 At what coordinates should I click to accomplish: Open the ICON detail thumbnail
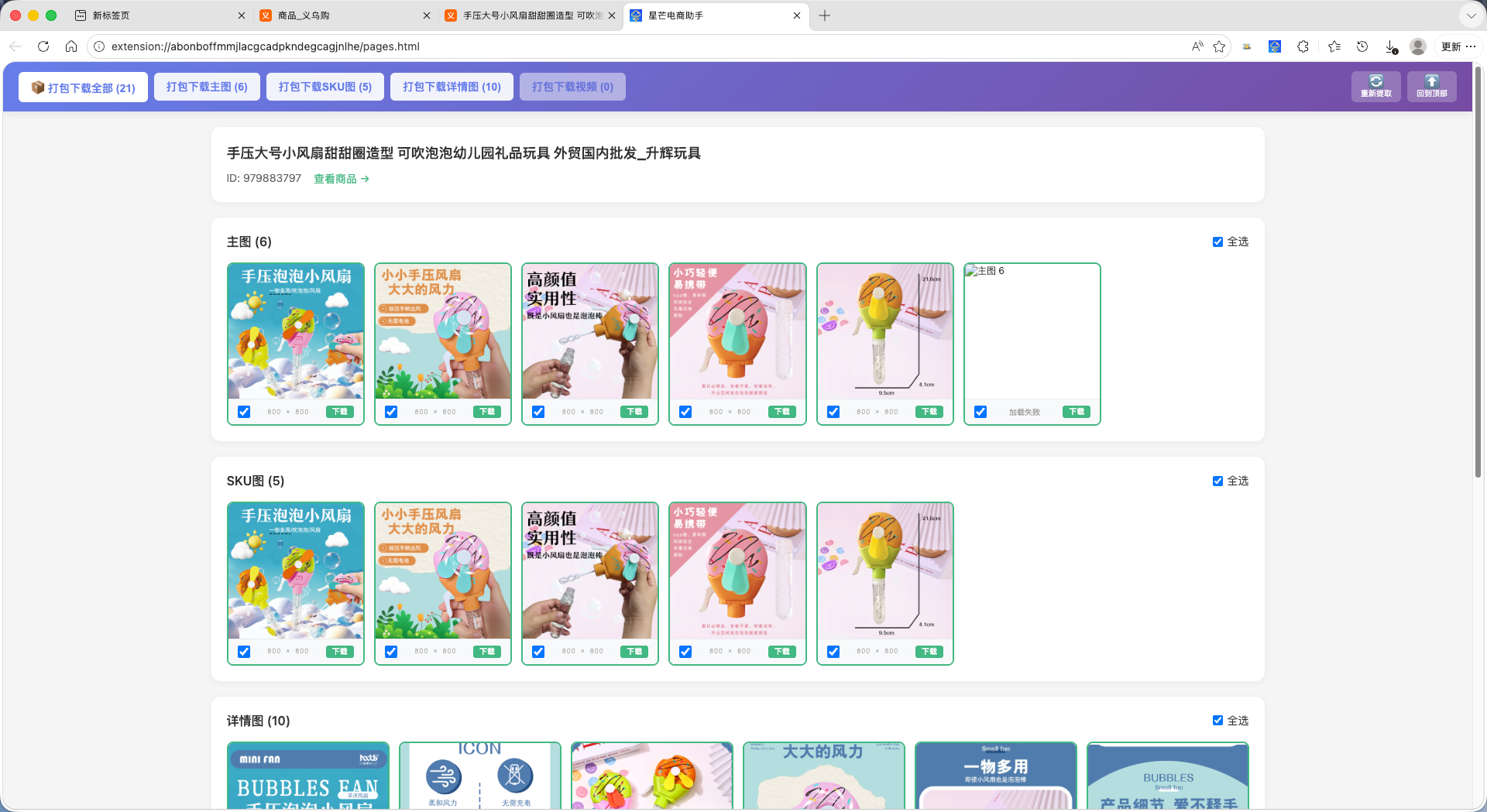coord(480,776)
